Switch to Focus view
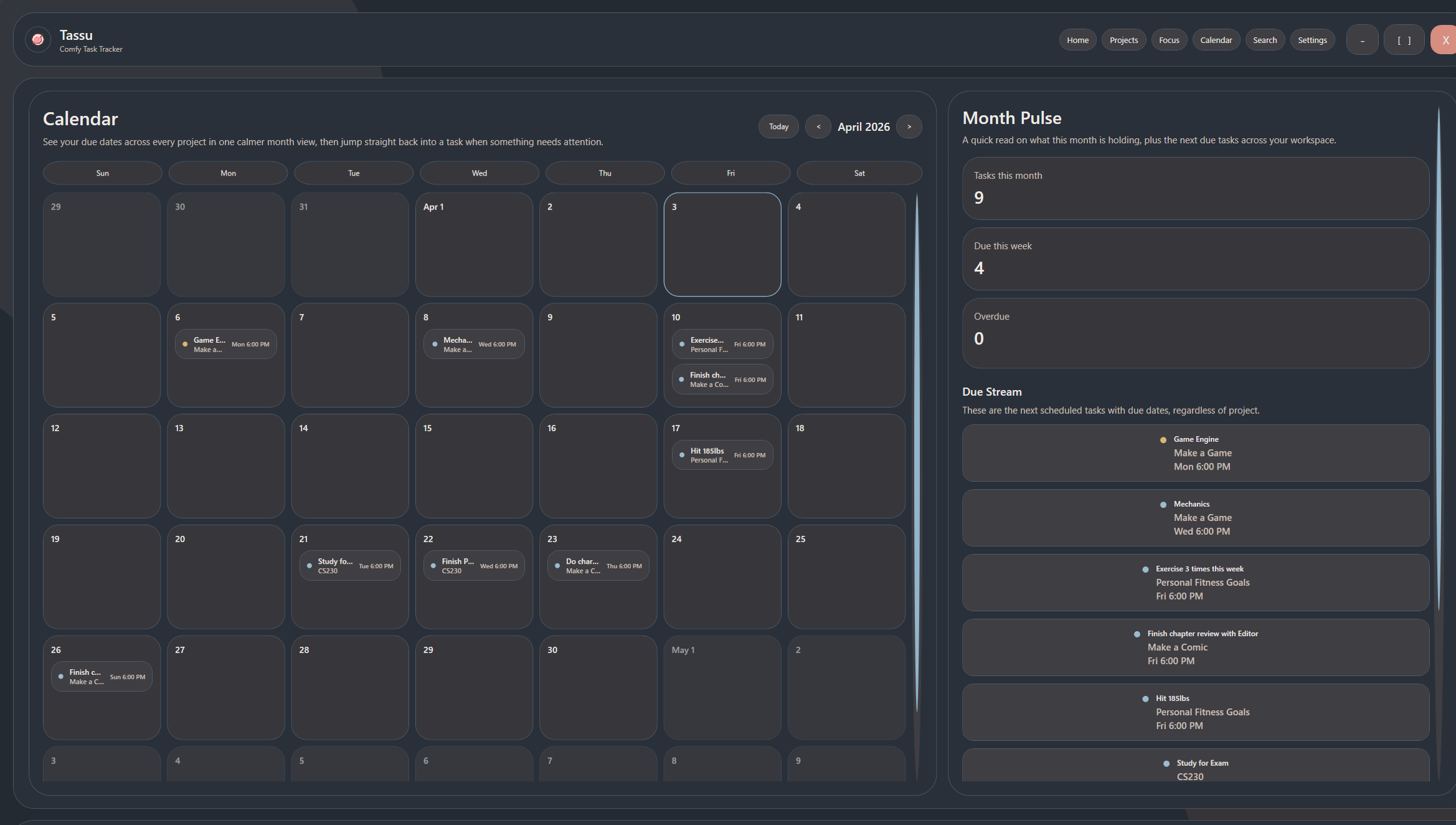Image resolution: width=1456 pixels, height=825 pixels. 1169,40
